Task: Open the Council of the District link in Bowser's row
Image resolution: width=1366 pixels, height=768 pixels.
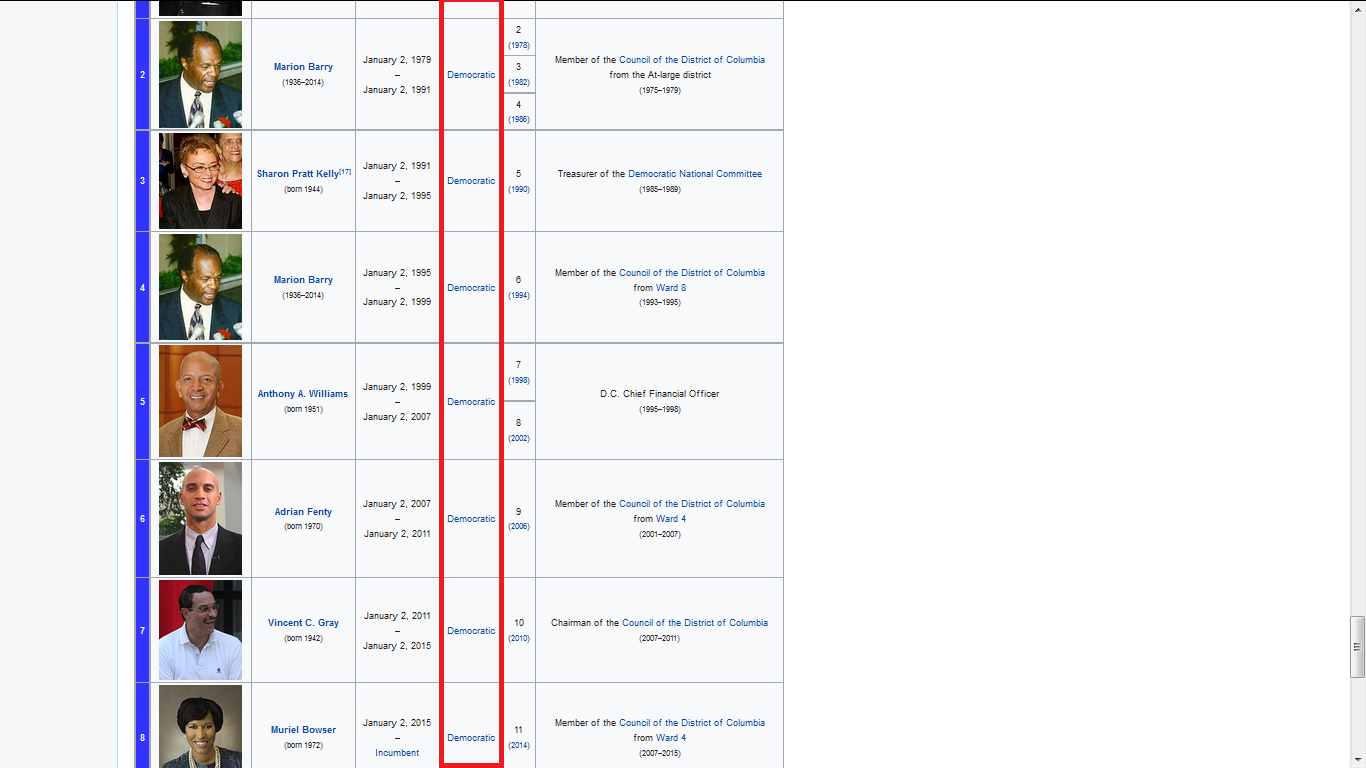Action: [x=692, y=723]
